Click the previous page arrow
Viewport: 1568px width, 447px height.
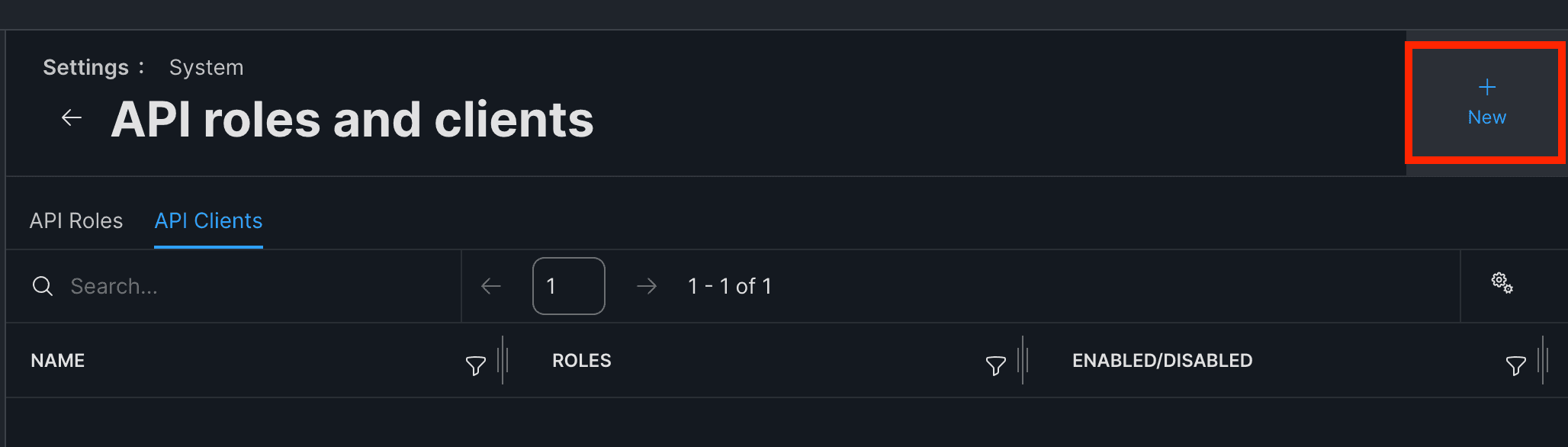491,285
